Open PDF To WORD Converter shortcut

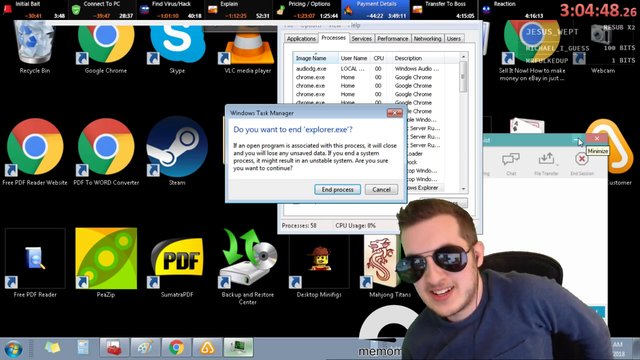(x=106, y=152)
